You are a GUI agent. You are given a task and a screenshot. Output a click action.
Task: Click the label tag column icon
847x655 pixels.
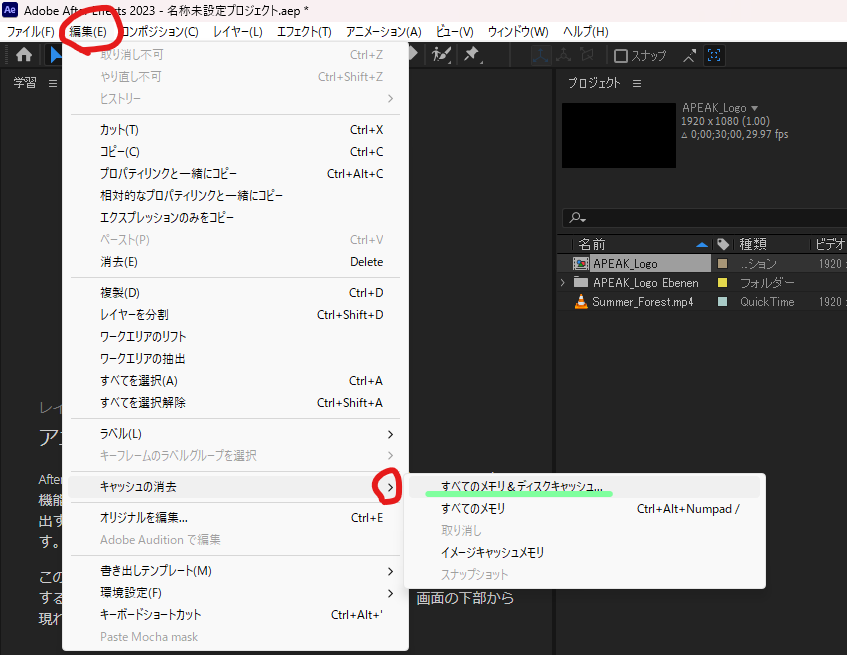(723, 244)
